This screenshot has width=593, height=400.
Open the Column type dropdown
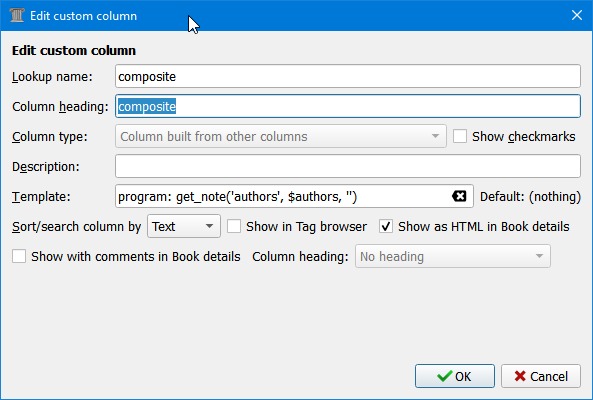[281, 136]
